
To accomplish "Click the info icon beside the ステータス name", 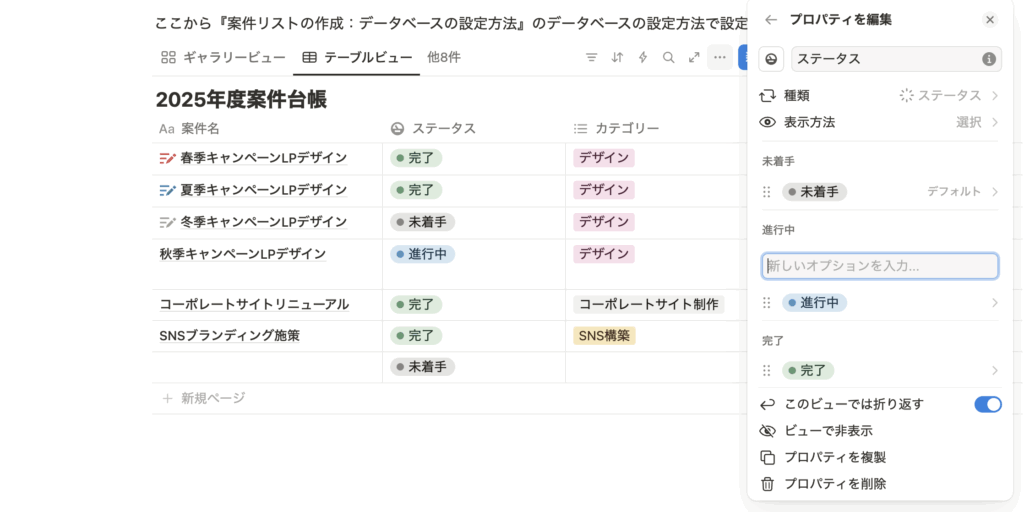I will (x=989, y=59).
